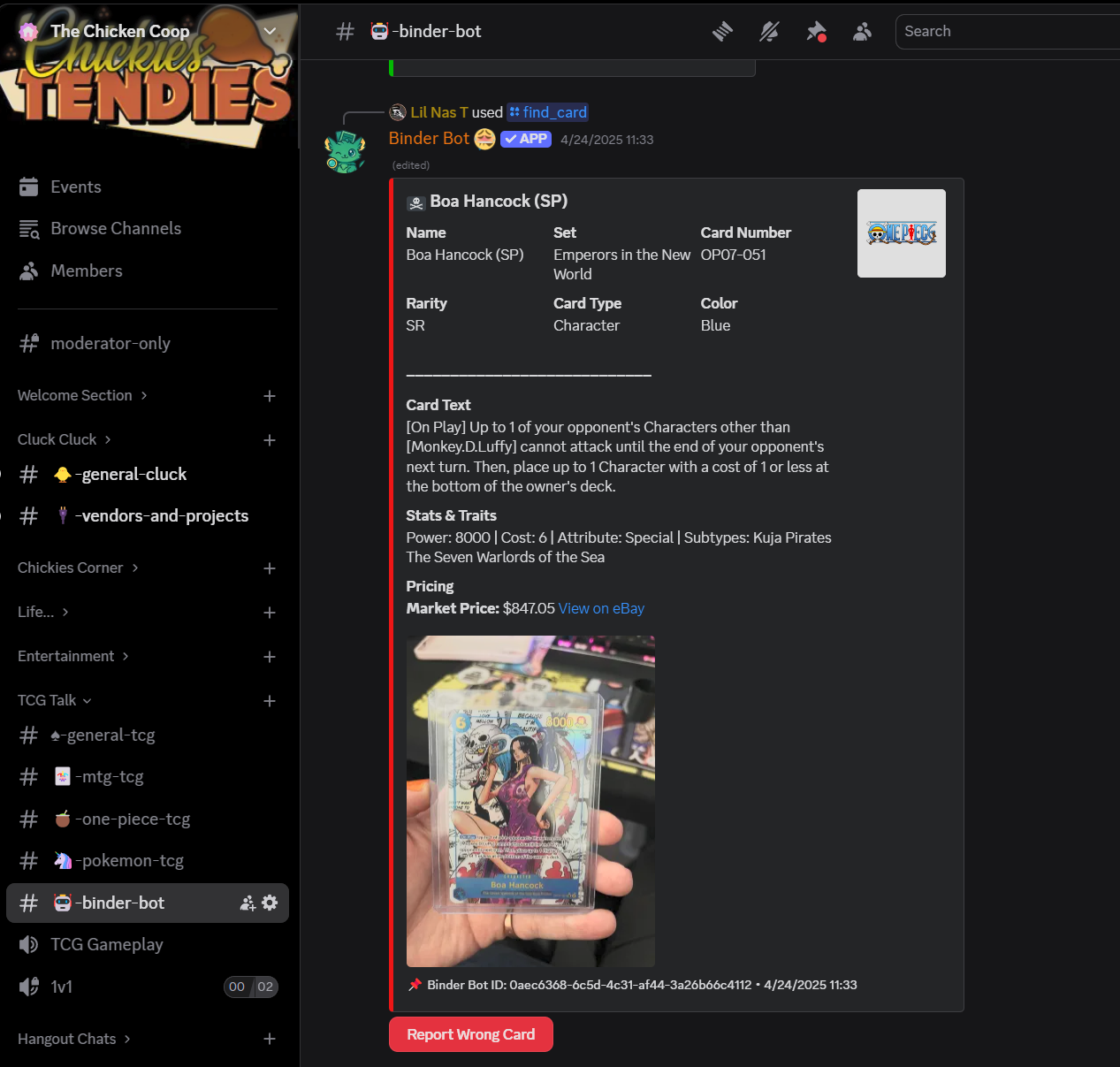Expand the Welcome Section category
Image resolution: width=1120 pixels, height=1067 pixels.
point(82,395)
